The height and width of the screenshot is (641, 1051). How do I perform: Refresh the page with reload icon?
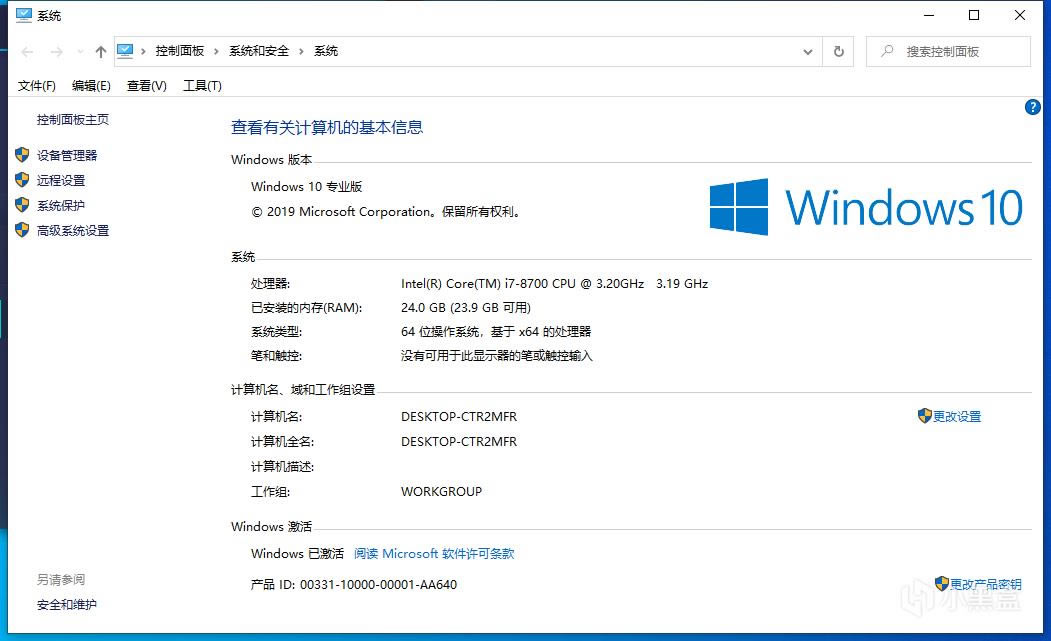coord(839,52)
